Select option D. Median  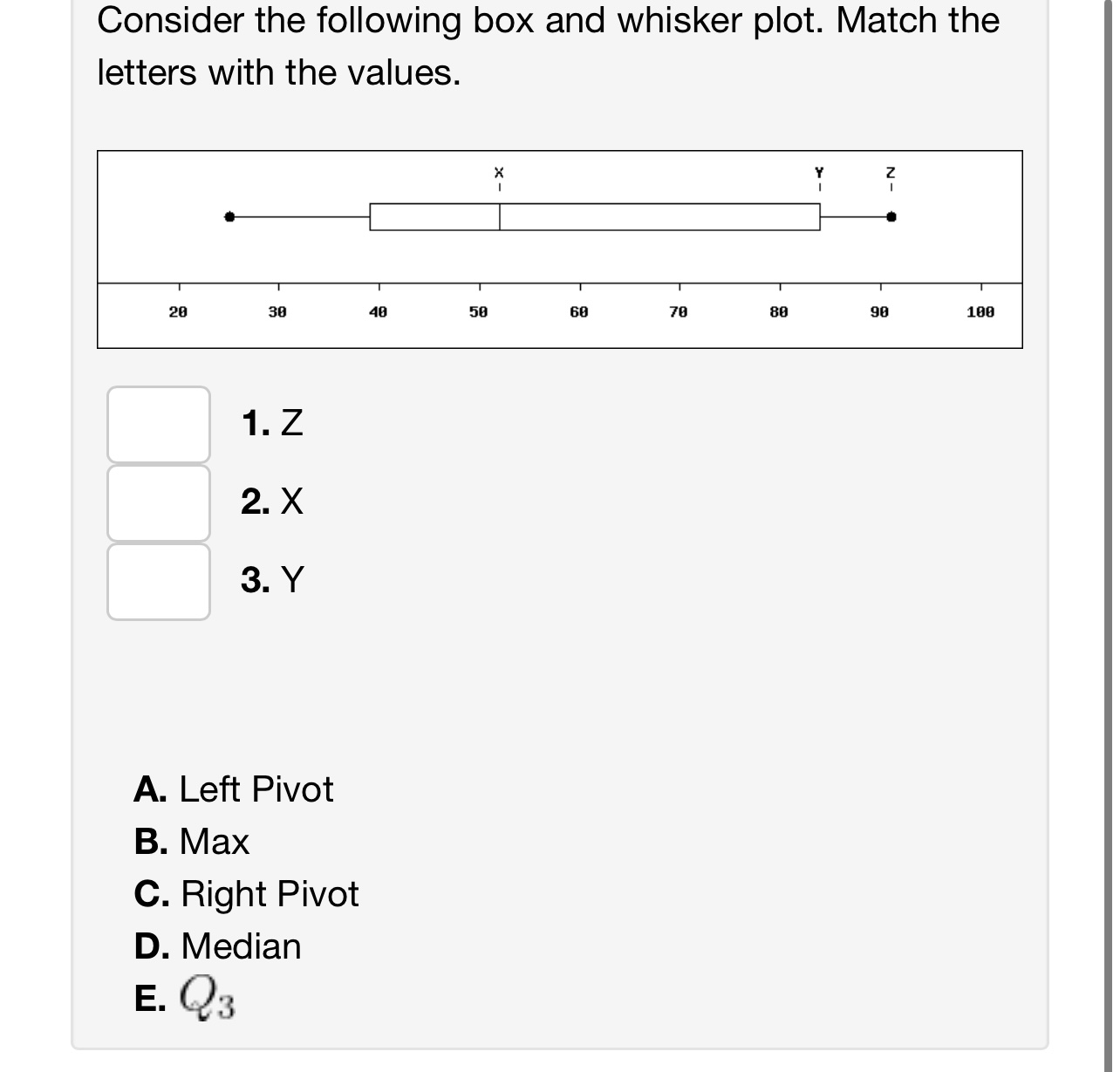pos(217,946)
